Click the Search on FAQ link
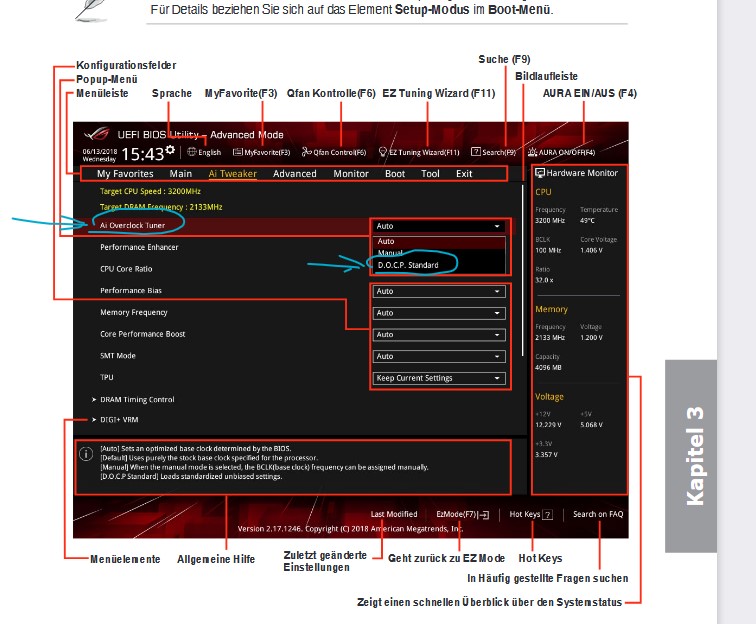The image size is (756, 624). [598, 515]
